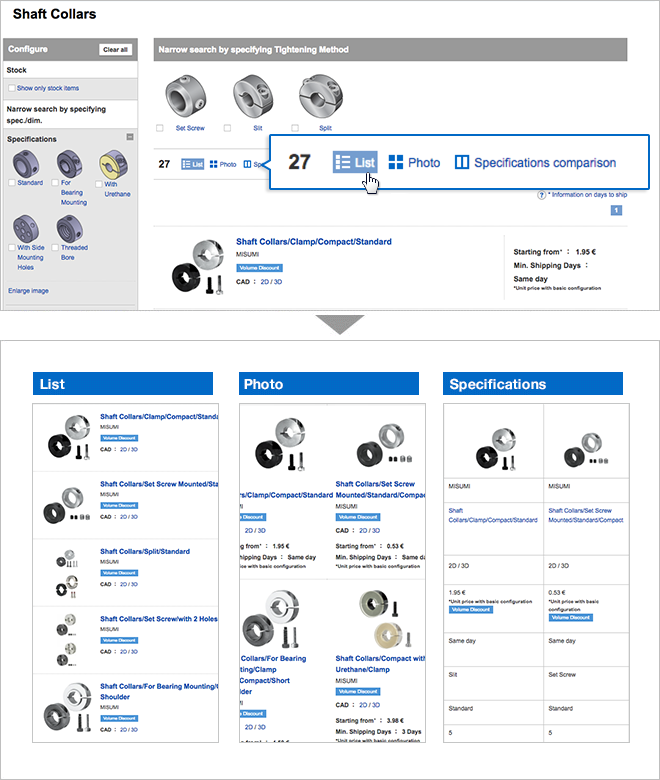Image resolution: width=660 pixels, height=780 pixels.
Task: Open Shaft Collars/Set Screw/with 2 Holes link
Action: click(159, 619)
